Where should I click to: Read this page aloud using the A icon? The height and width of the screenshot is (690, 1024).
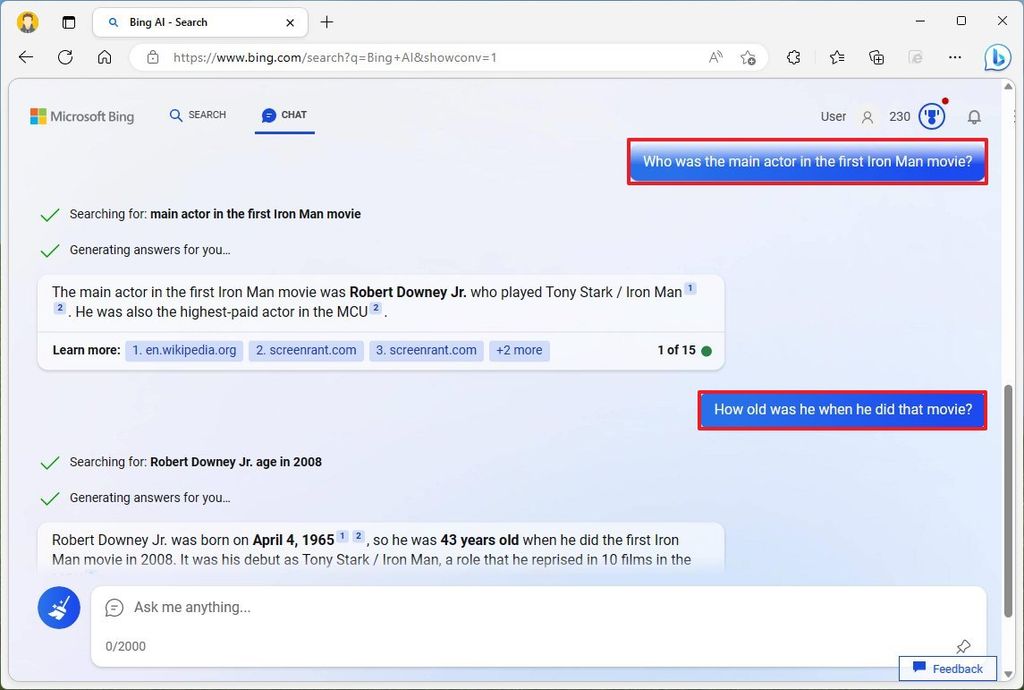point(715,57)
